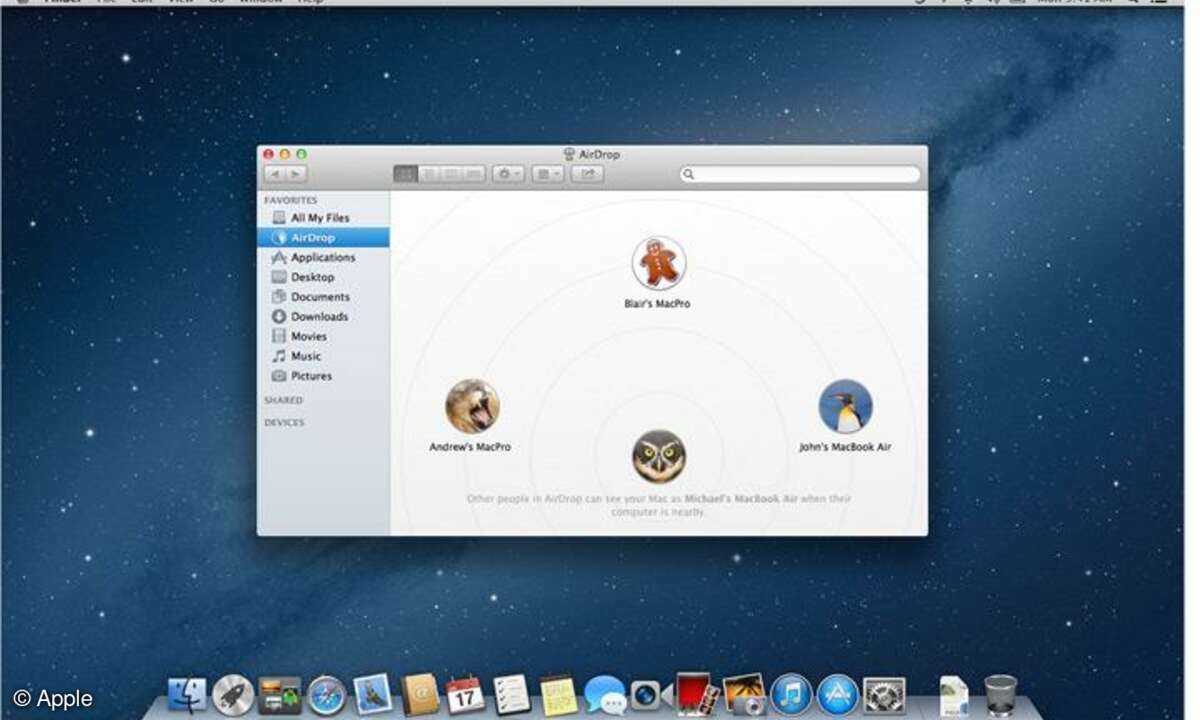Select Blair's MacPro gingerbread avatar

(659, 264)
